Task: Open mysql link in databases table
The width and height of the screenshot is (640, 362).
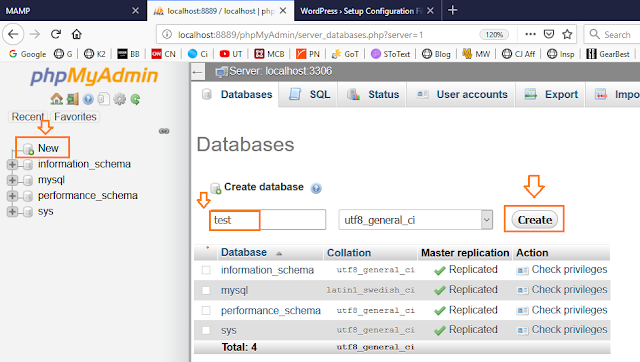Action: (x=234, y=291)
